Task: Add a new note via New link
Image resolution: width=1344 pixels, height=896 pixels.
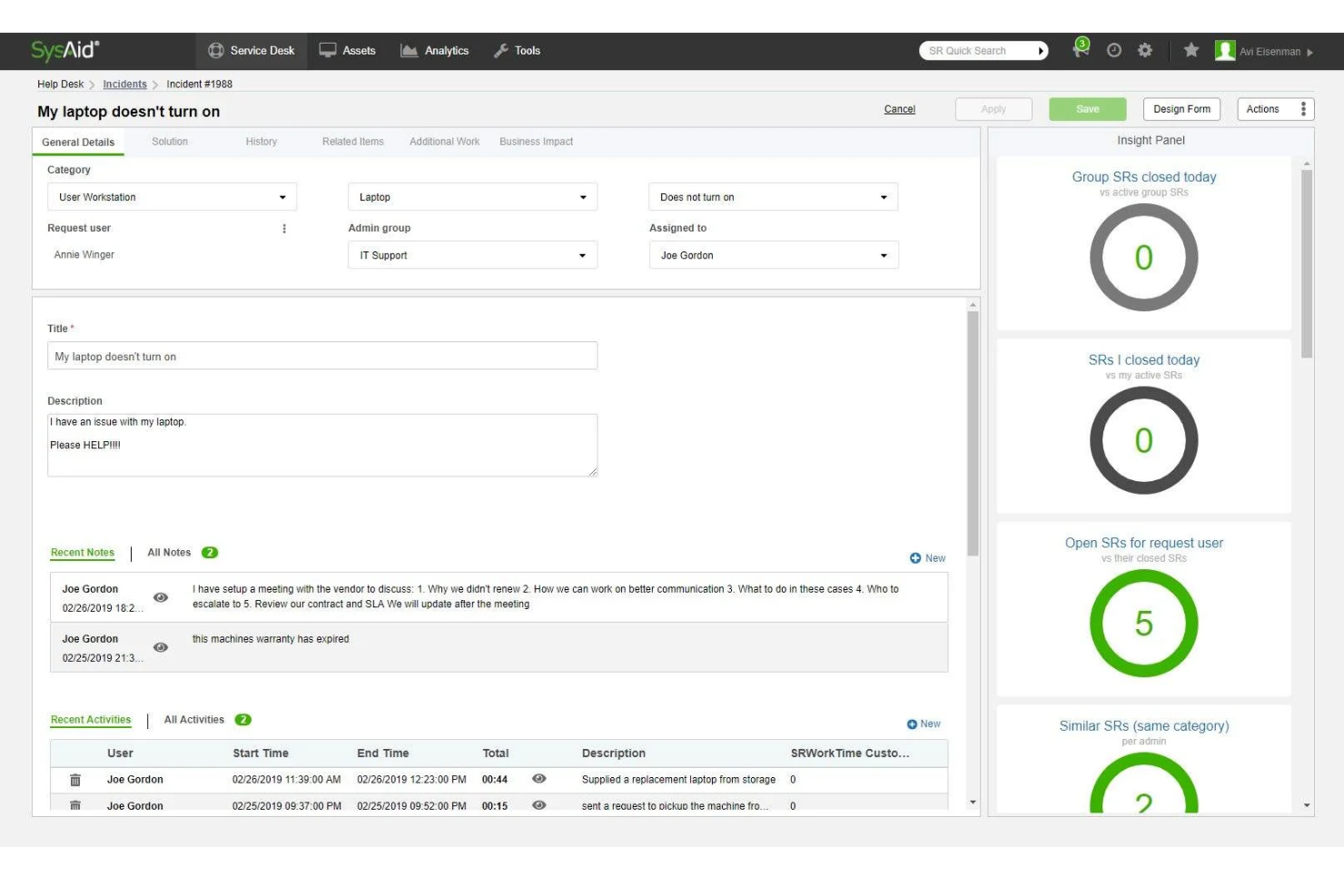Action: [927, 557]
